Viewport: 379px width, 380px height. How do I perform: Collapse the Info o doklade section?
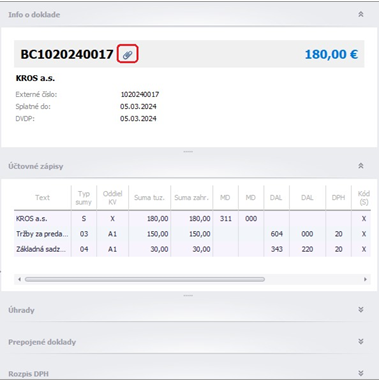coord(361,14)
